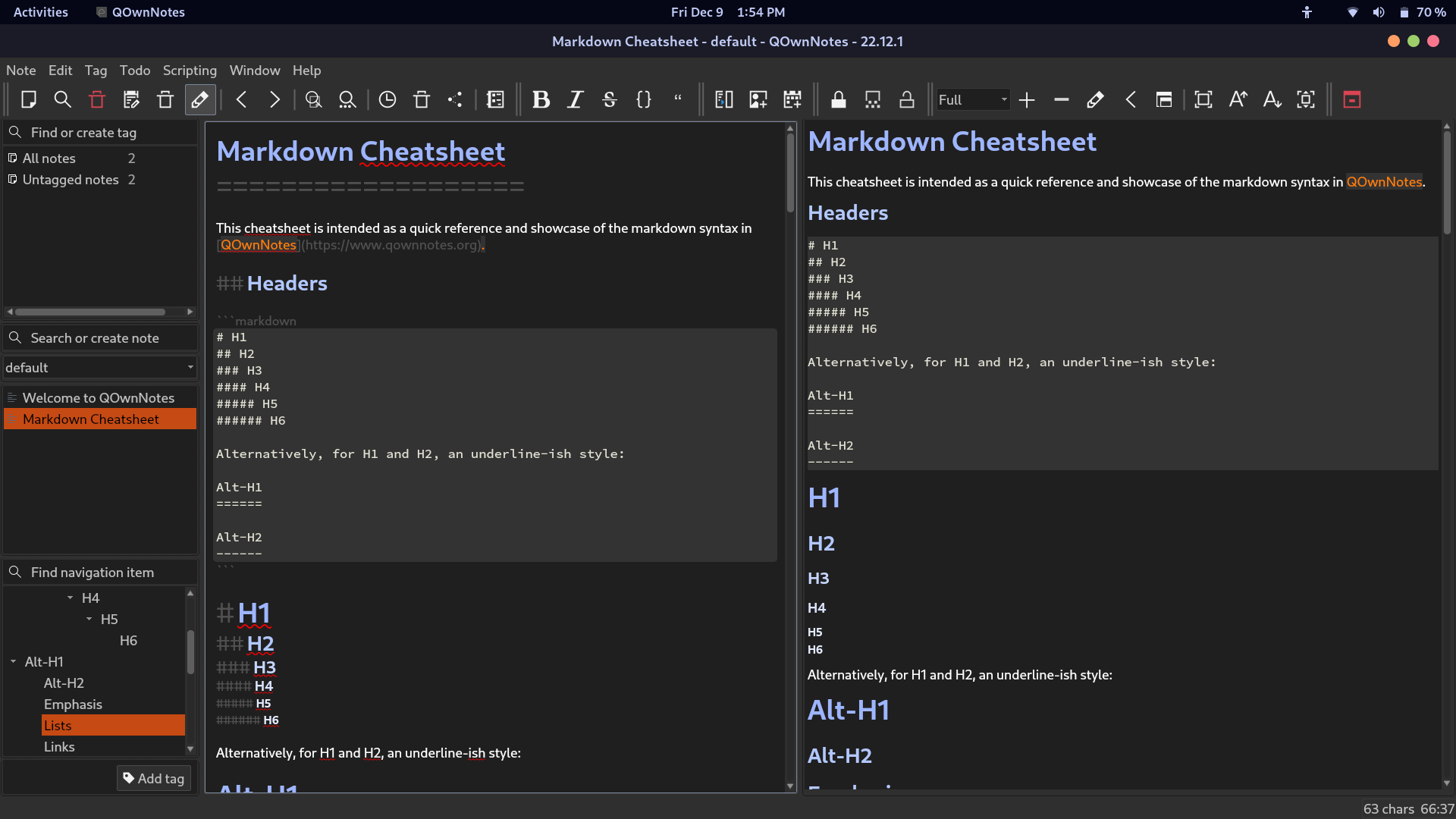Collapse the Alt-H1 navigation item
Image resolution: width=1456 pixels, height=819 pixels.
pyautogui.click(x=13, y=662)
